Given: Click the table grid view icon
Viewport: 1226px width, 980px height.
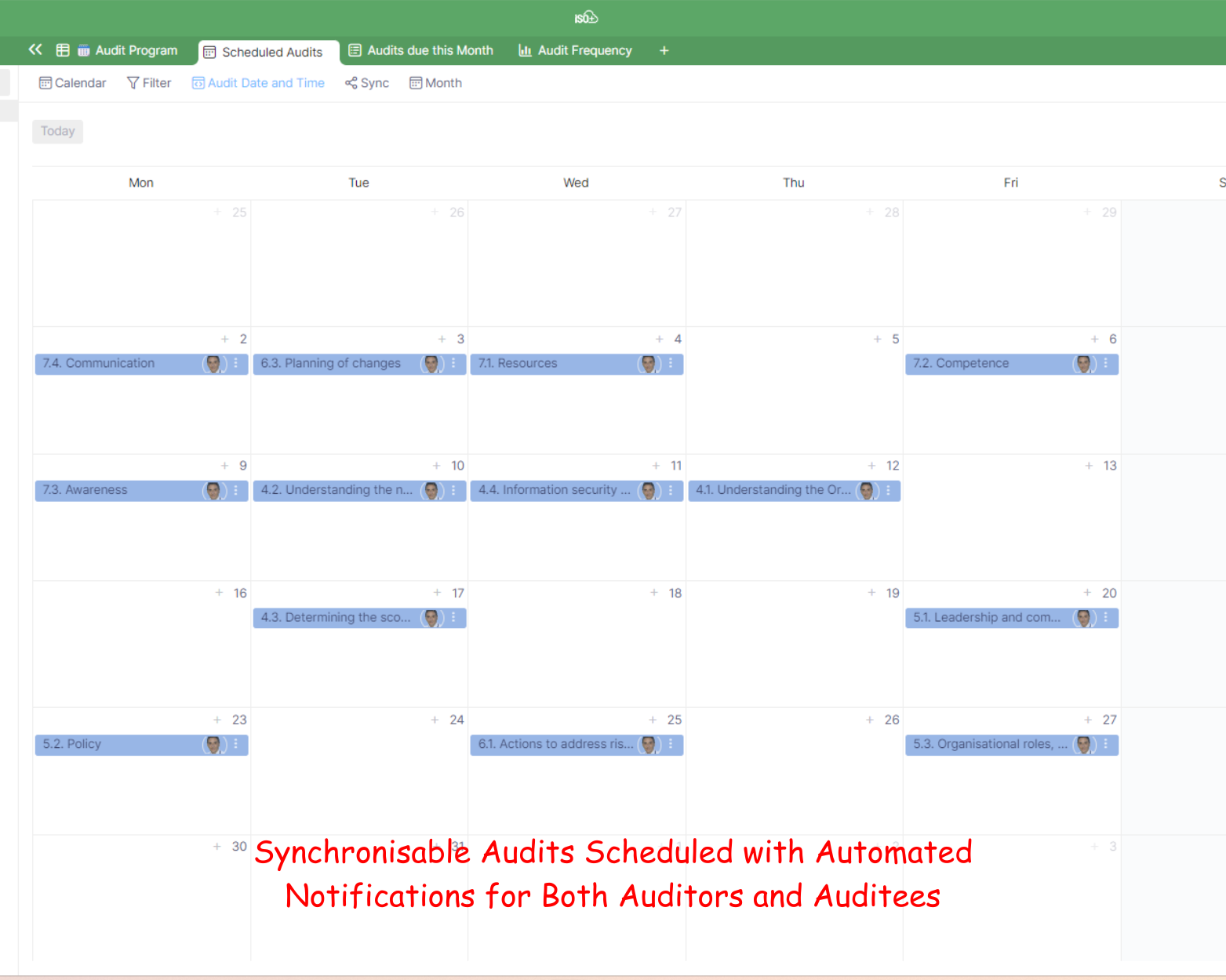Looking at the screenshot, I should coord(63,50).
